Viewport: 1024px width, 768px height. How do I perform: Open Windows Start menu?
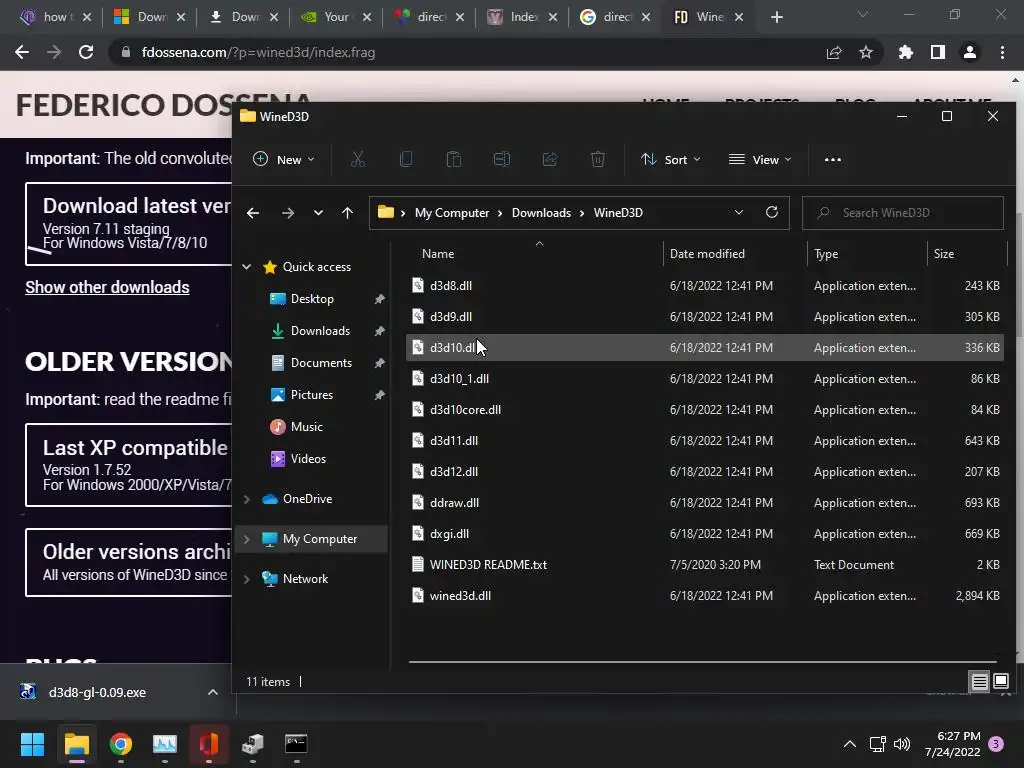point(32,743)
